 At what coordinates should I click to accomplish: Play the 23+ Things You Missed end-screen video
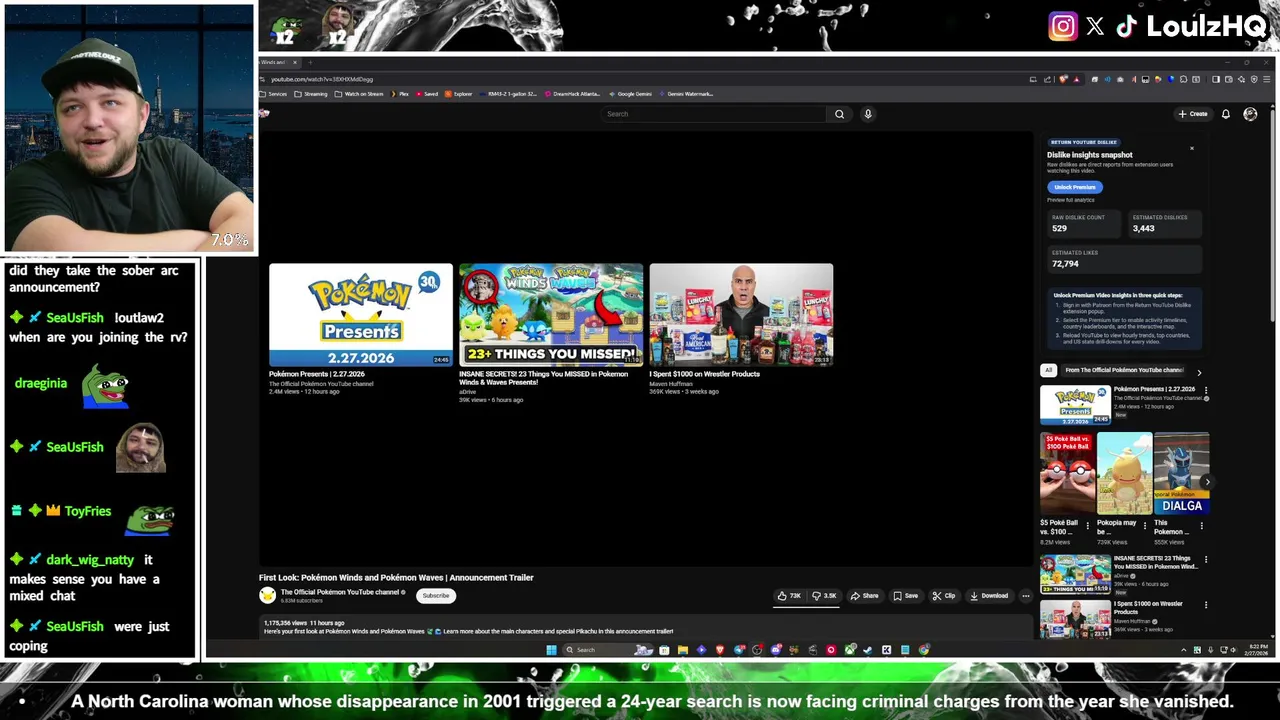click(x=551, y=315)
